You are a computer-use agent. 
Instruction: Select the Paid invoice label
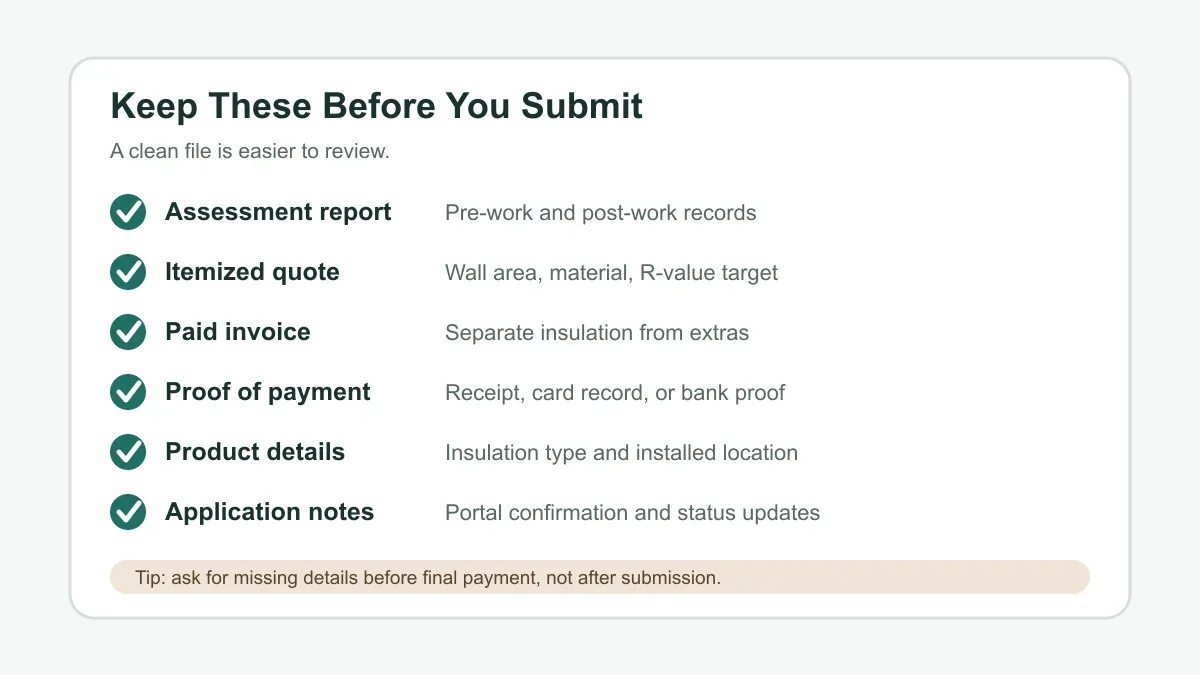pyautogui.click(x=238, y=332)
